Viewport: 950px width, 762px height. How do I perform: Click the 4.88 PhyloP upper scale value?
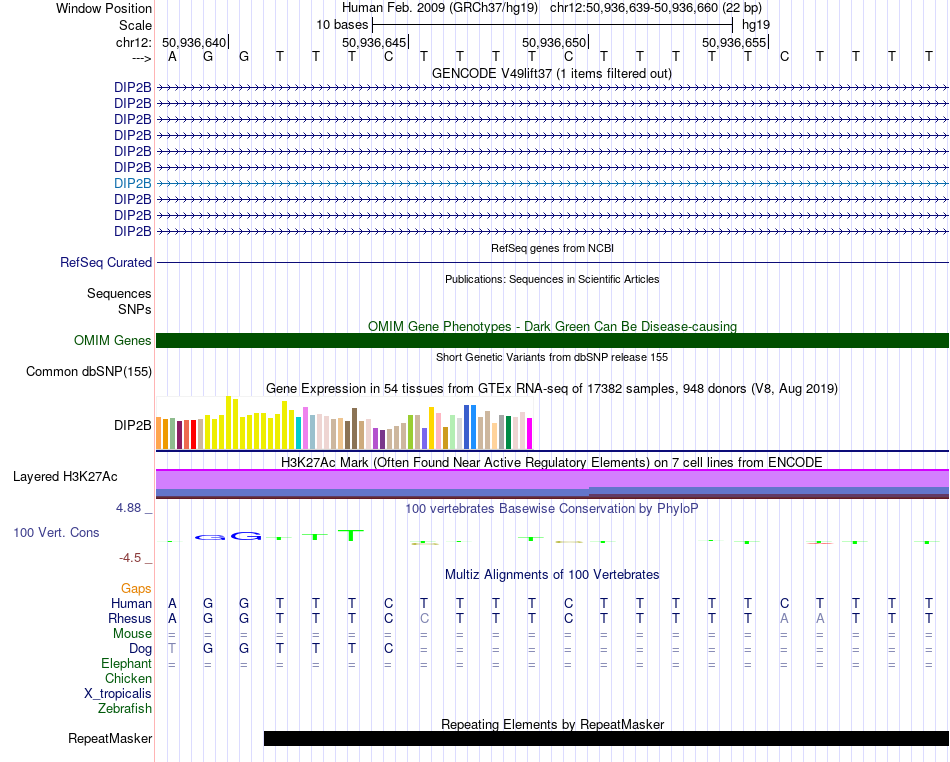click(128, 508)
